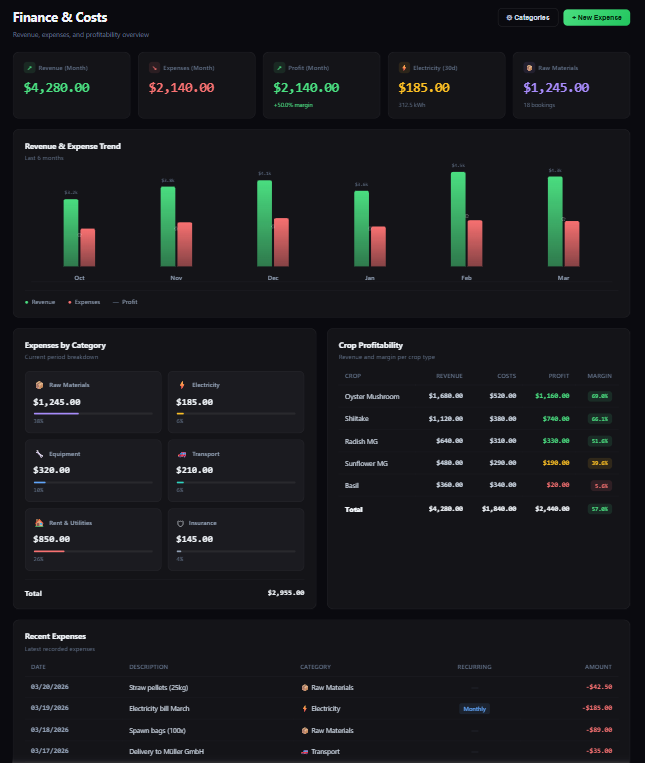Click the Electricity lightning bolt card icon
This screenshot has width=645, height=763.
405,68
